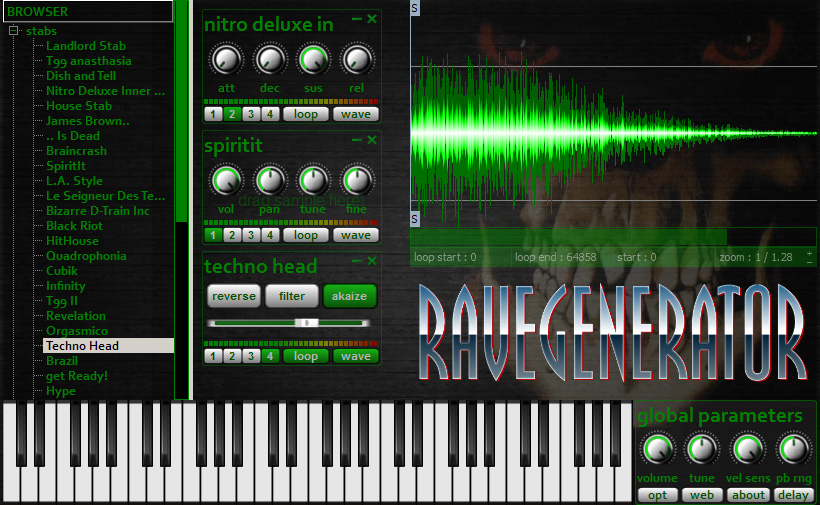
Task: Close the techno head panel
Action: tap(372, 261)
